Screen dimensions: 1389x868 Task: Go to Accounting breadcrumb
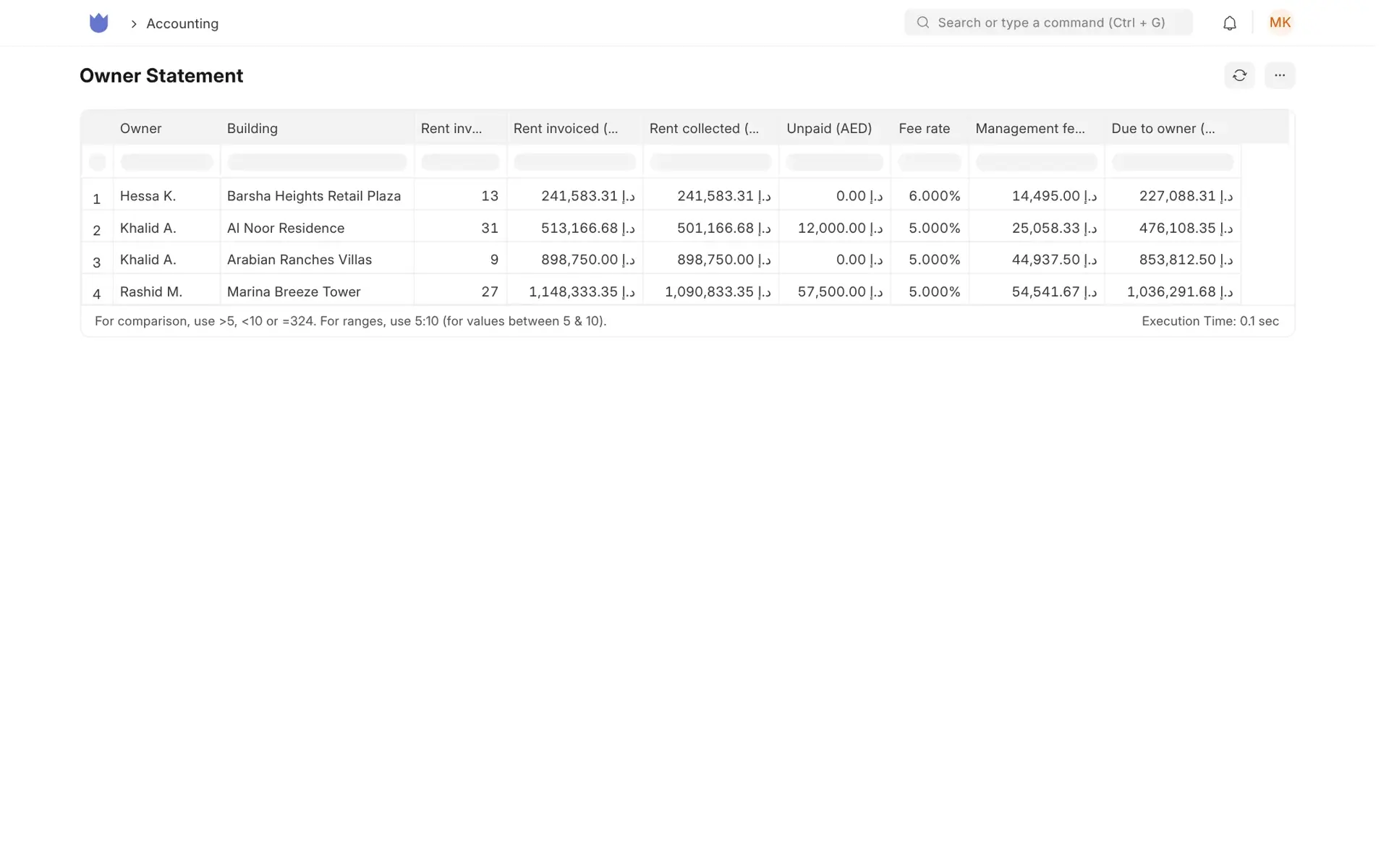[182, 24]
